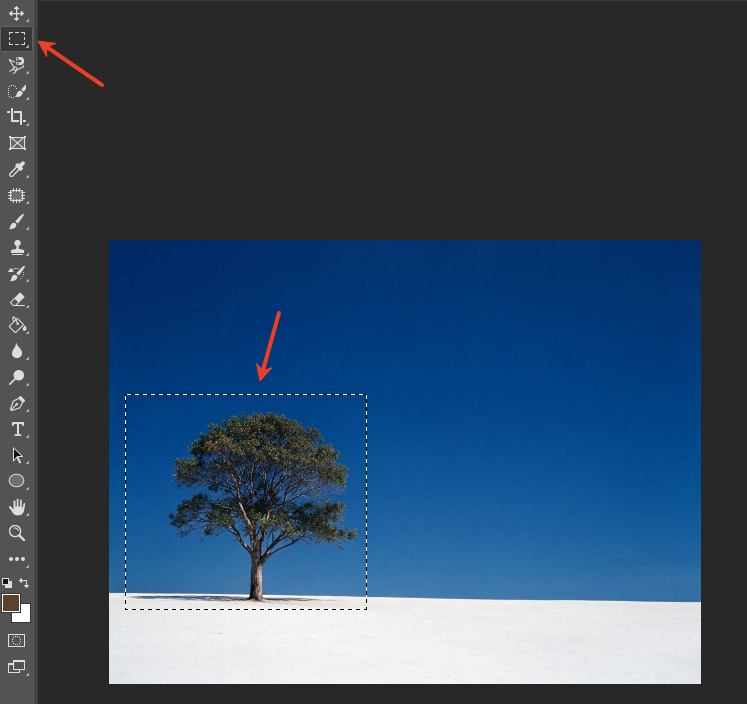This screenshot has width=747, height=704.
Task: Pick the Eraser tool
Action: coord(18,300)
